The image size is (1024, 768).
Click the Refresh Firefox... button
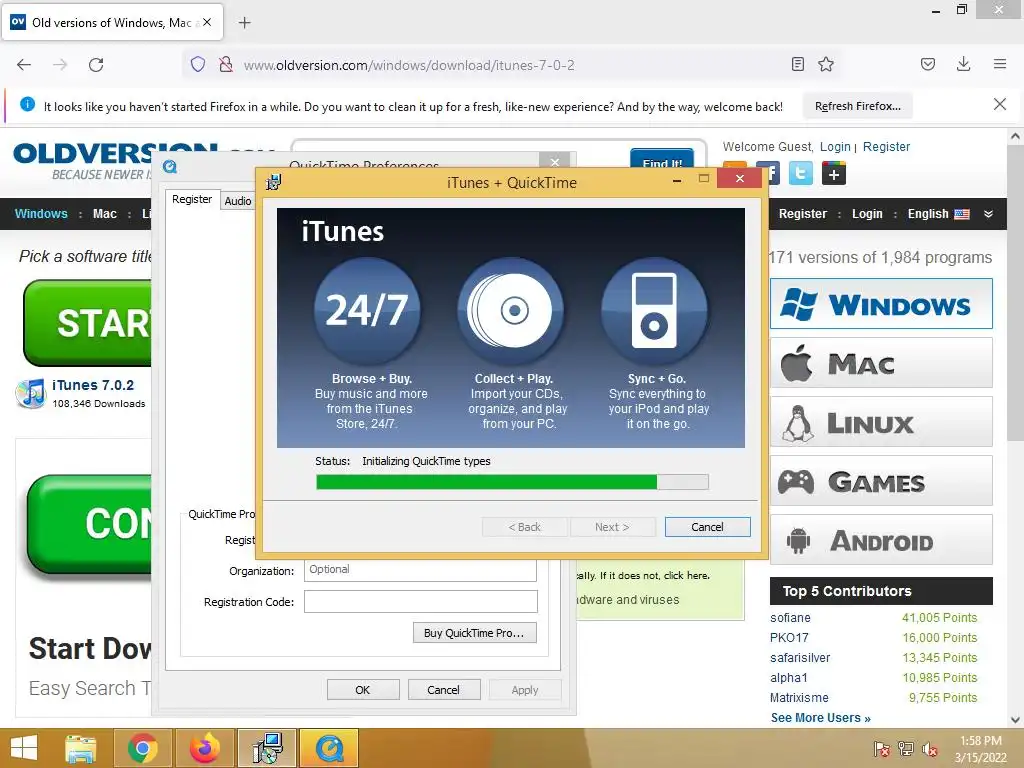(857, 106)
